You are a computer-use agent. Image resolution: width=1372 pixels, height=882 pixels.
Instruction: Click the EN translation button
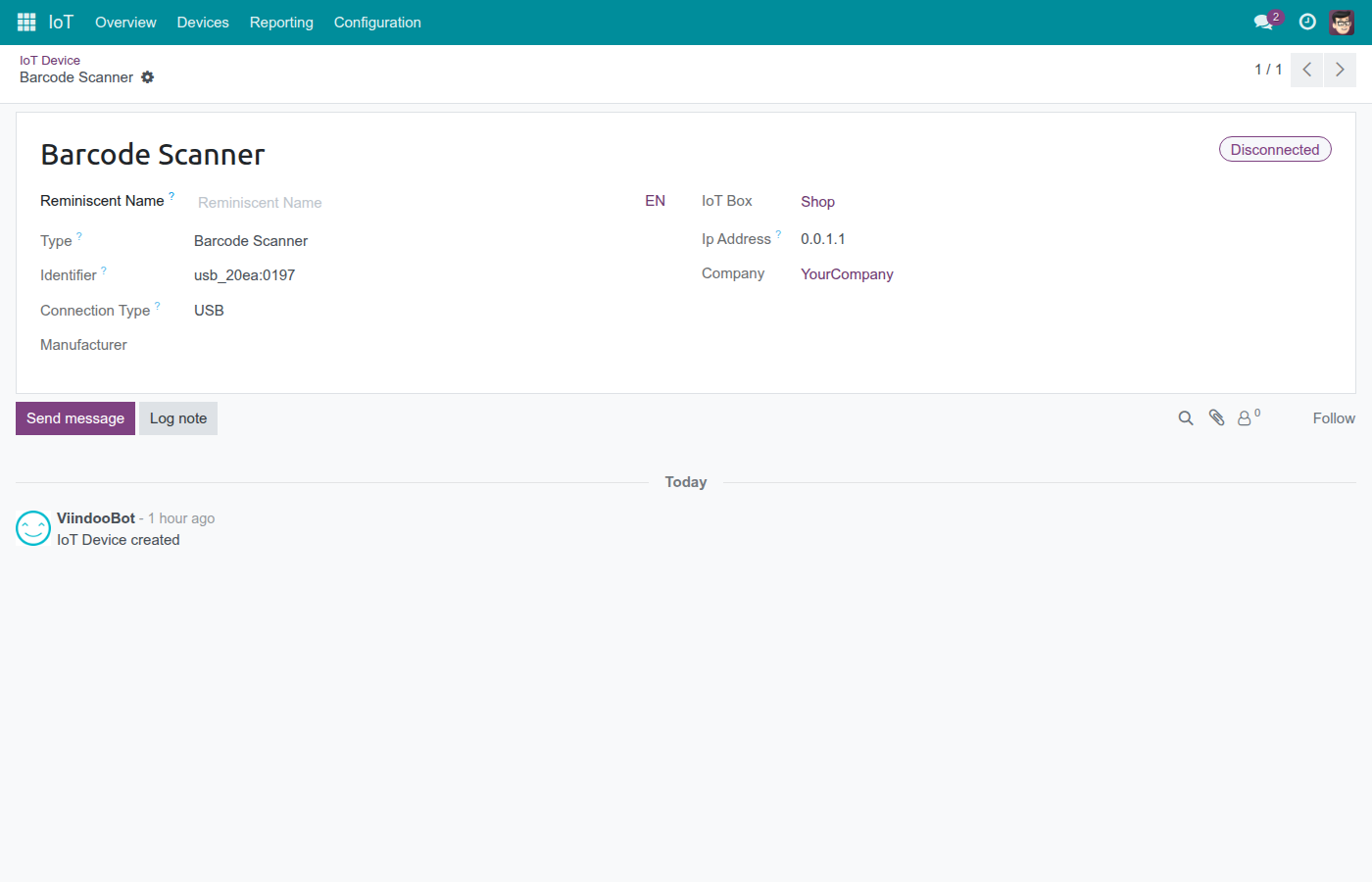(x=655, y=201)
